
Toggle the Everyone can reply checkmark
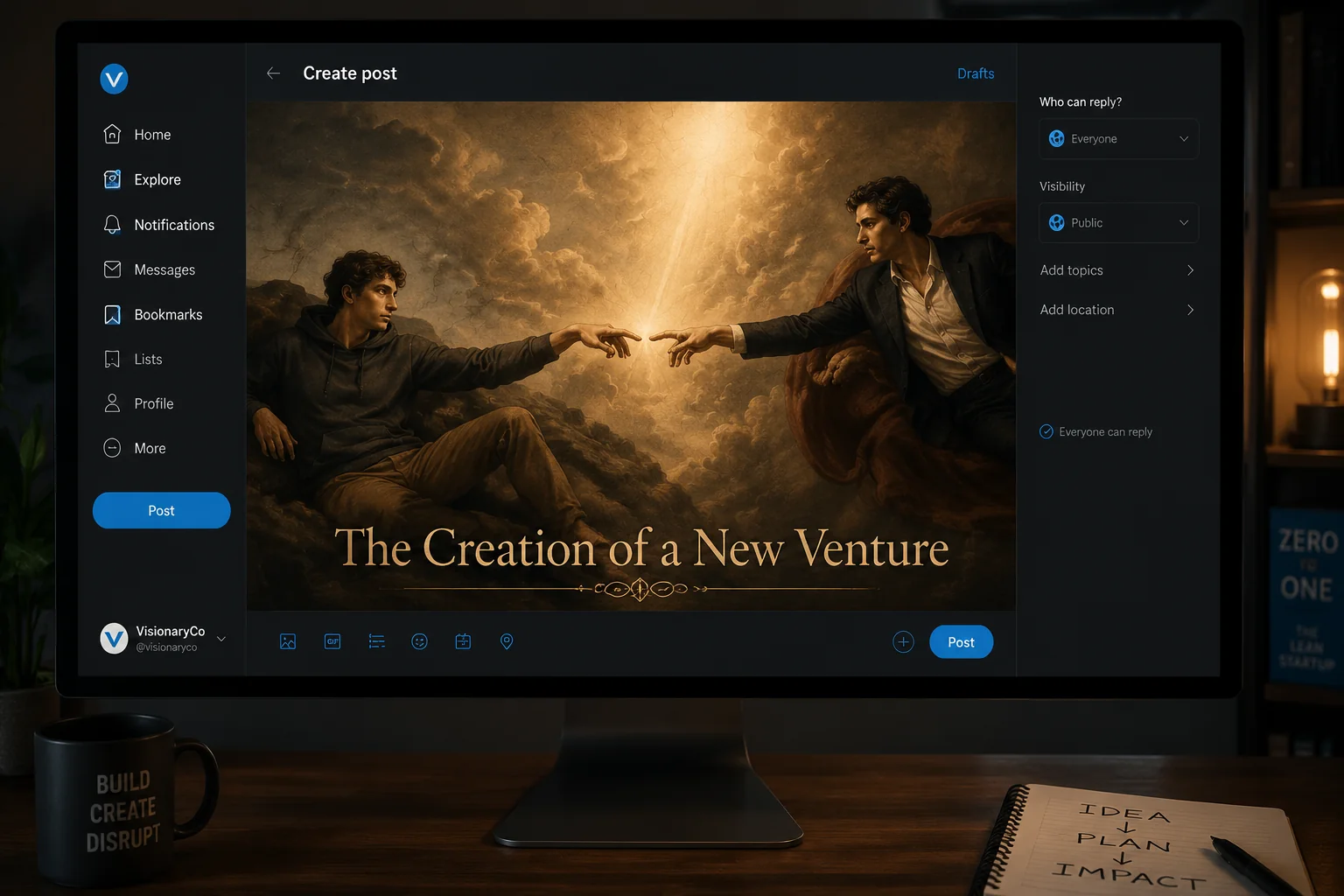point(1046,431)
